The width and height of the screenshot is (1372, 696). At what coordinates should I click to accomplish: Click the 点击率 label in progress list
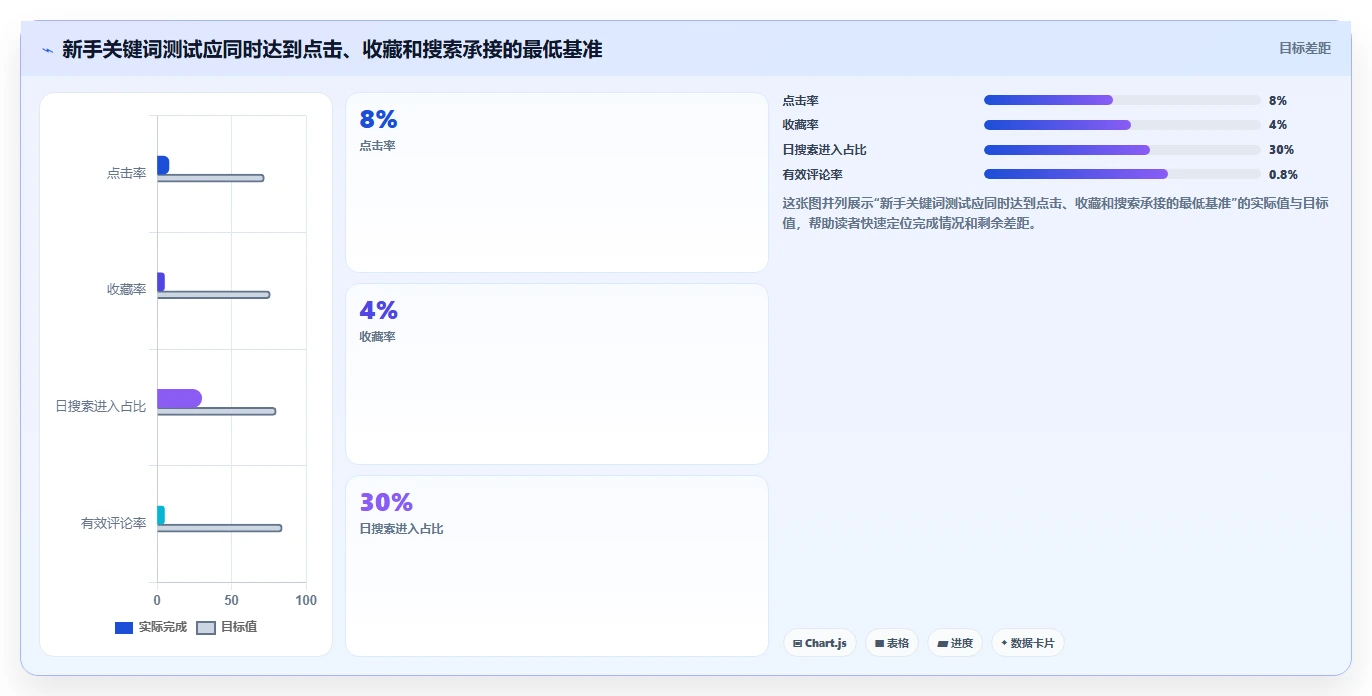pyautogui.click(x=801, y=100)
